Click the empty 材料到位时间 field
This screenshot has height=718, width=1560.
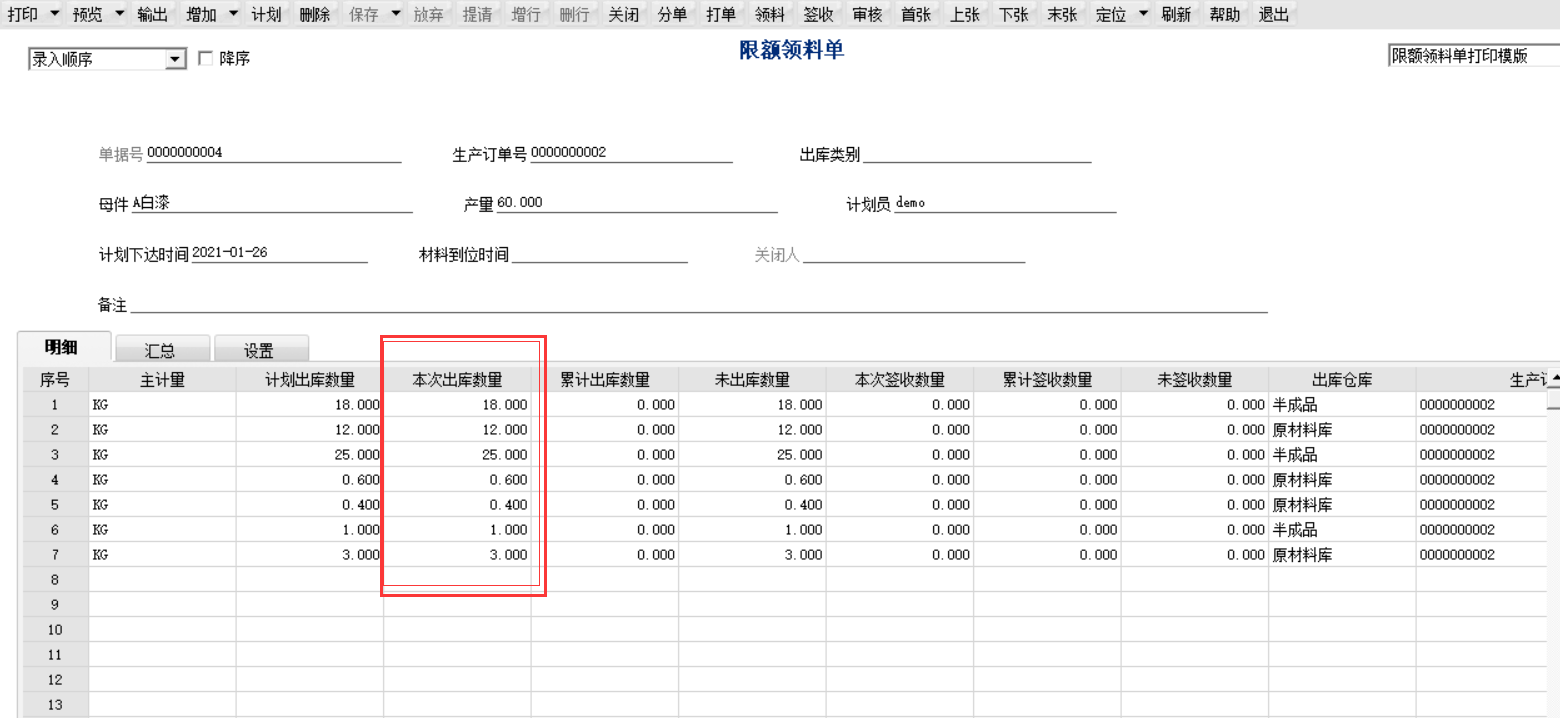point(599,254)
